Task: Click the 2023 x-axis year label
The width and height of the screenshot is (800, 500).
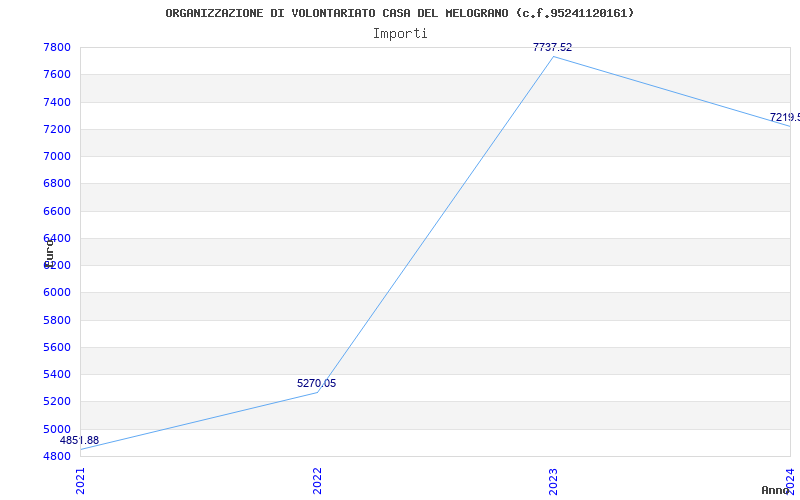Action: (x=554, y=481)
